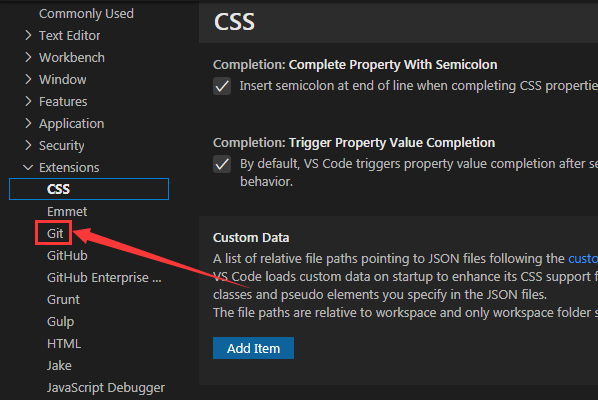Open GitHub Enterprise extension settings
This screenshot has height=400, width=598.
[104, 278]
